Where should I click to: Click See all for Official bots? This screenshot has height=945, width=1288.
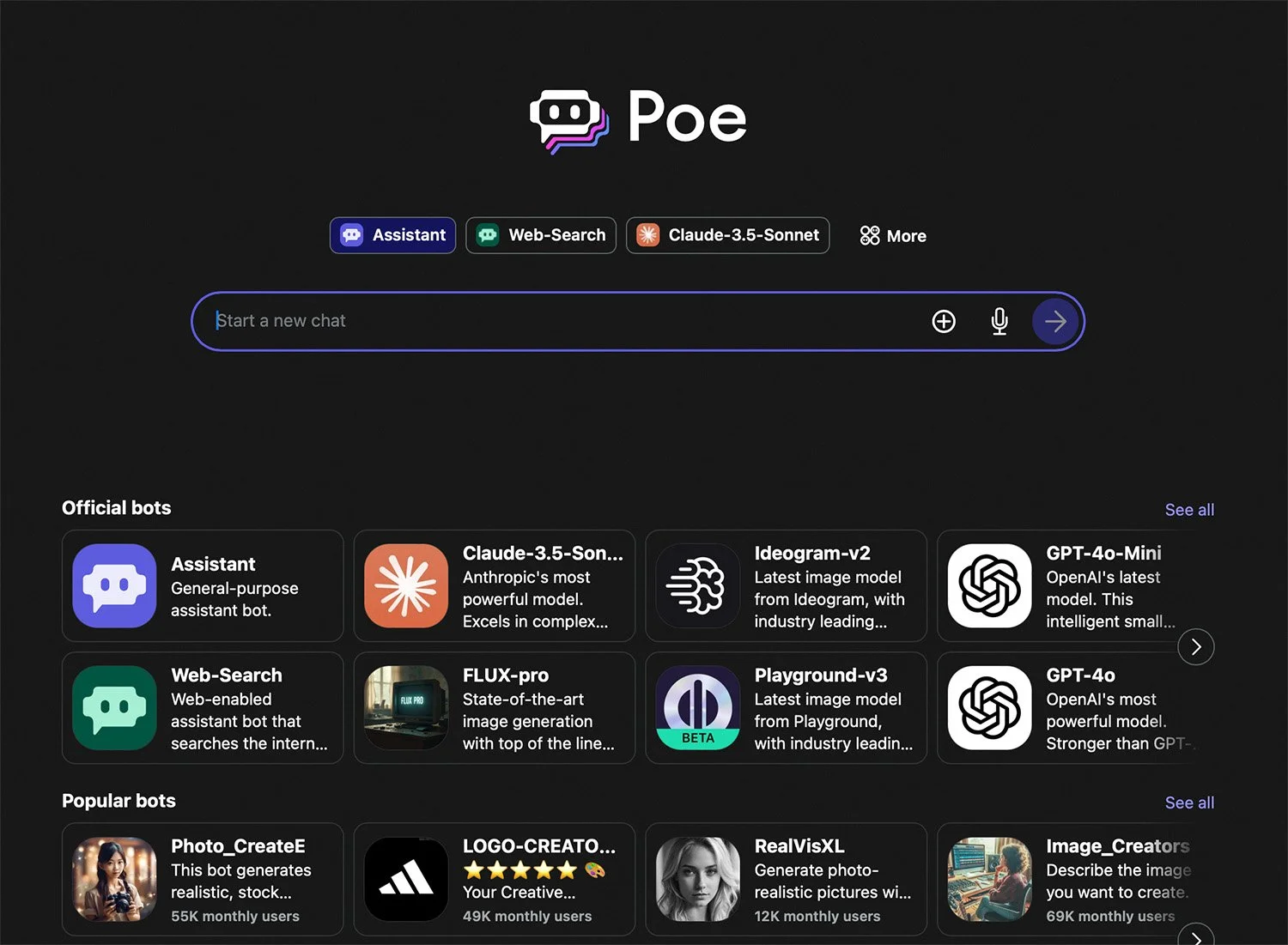pos(1189,510)
